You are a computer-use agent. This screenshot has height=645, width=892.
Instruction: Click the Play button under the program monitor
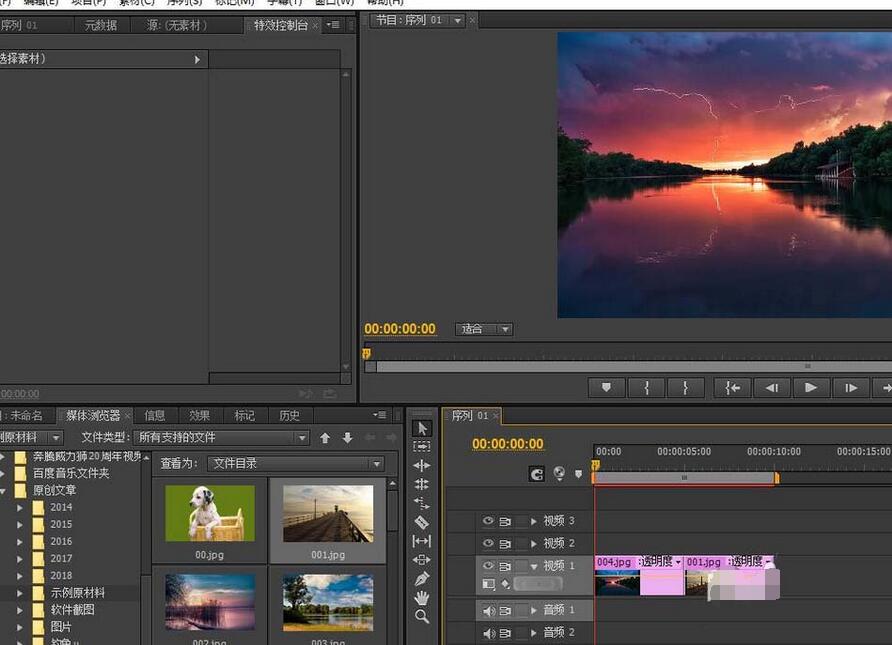812,388
